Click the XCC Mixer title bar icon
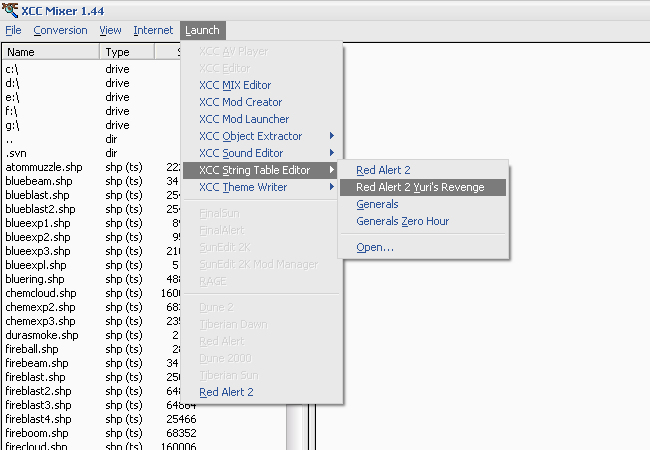 pos(10,9)
